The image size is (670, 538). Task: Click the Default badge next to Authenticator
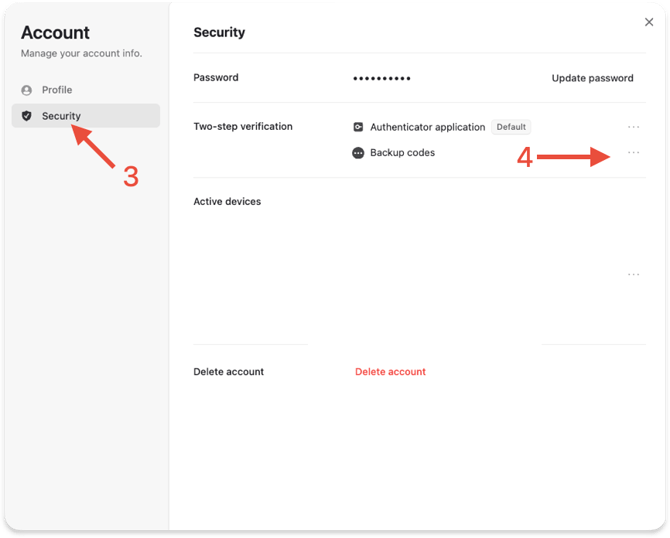(511, 127)
